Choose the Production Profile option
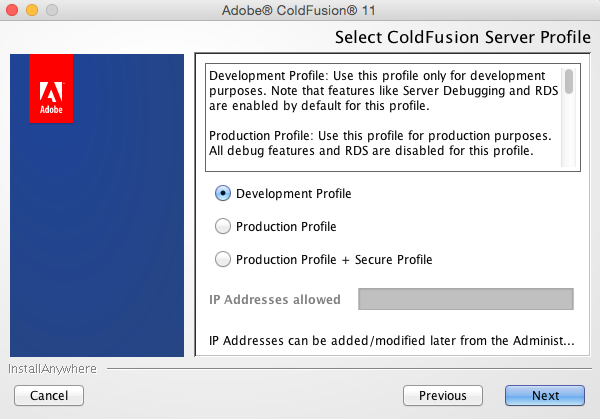 click(x=223, y=226)
